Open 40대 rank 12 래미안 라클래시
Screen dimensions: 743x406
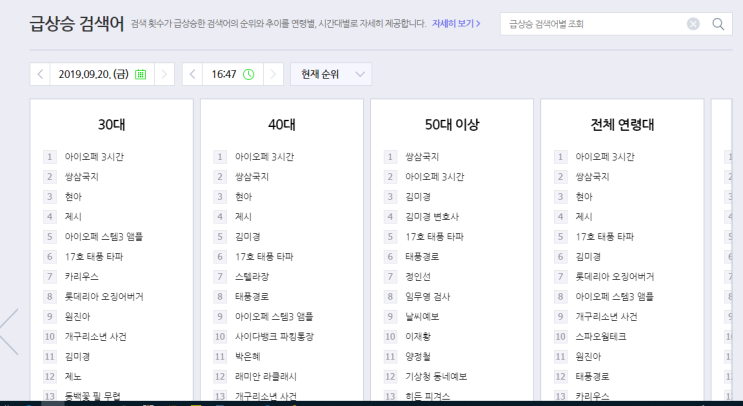click(x=266, y=377)
